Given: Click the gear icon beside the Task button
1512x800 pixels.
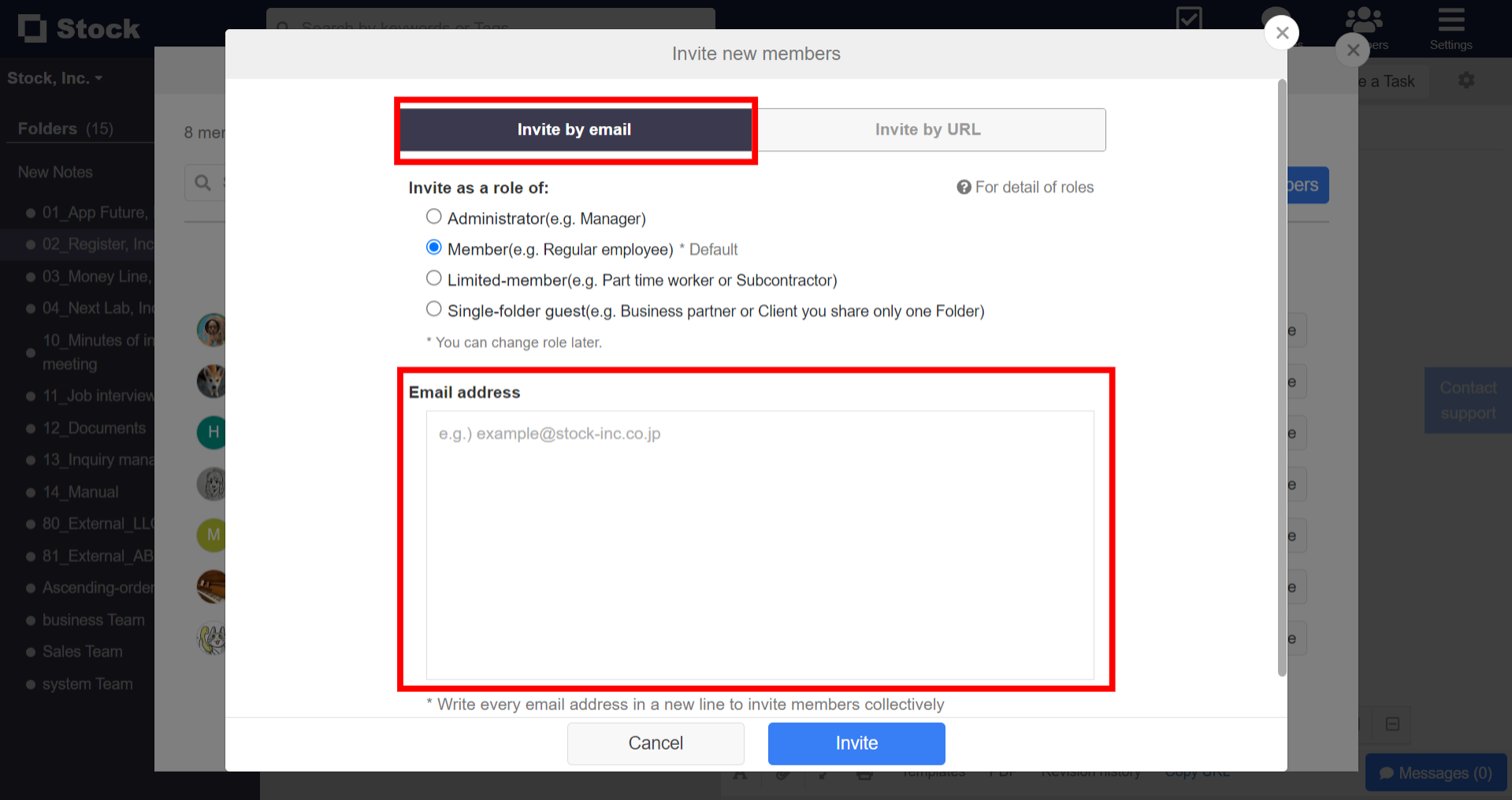Looking at the screenshot, I should point(1466,80).
